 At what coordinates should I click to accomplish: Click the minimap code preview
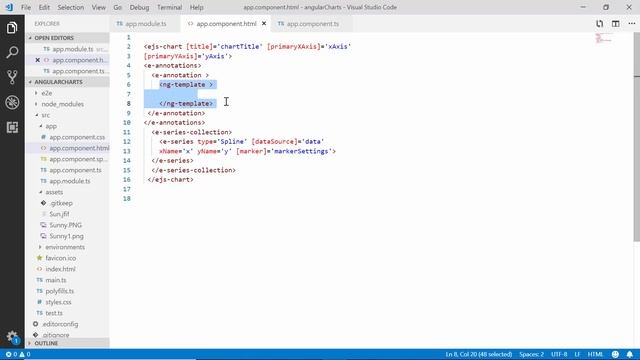pyautogui.click(x=603, y=39)
